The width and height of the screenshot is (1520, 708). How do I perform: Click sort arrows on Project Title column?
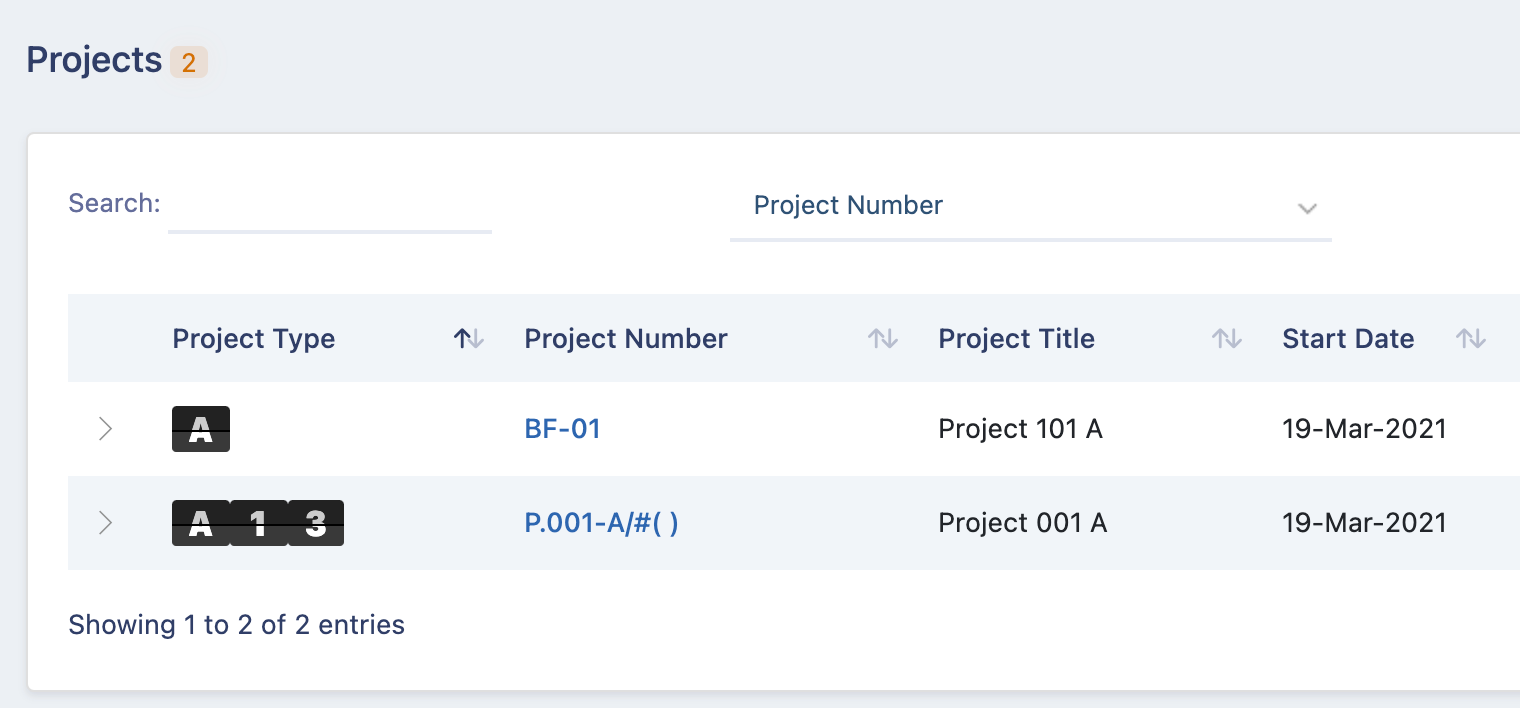(x=1226, y=339)
